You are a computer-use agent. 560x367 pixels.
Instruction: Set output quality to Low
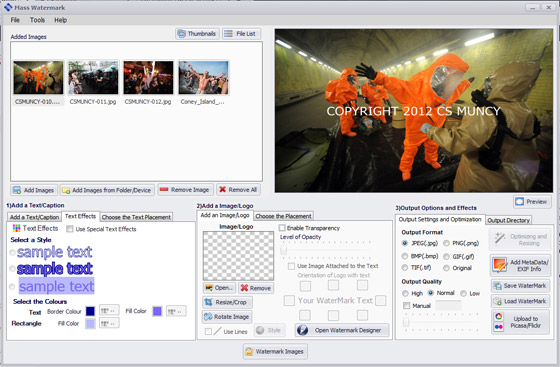(464, 293)
